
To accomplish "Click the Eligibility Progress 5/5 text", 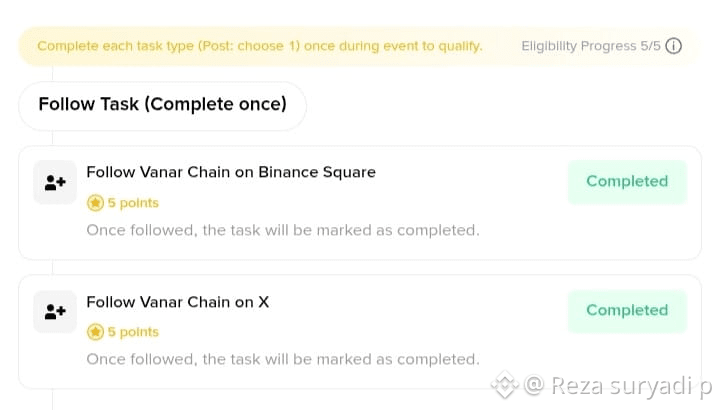I will (x=591, y=46).
